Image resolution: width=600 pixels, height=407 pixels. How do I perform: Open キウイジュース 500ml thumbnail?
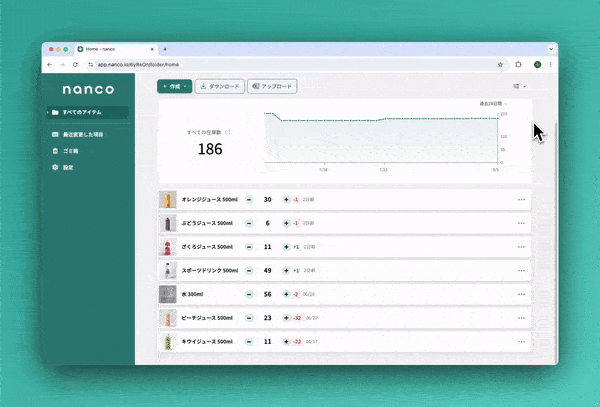[x=168, y=342]
